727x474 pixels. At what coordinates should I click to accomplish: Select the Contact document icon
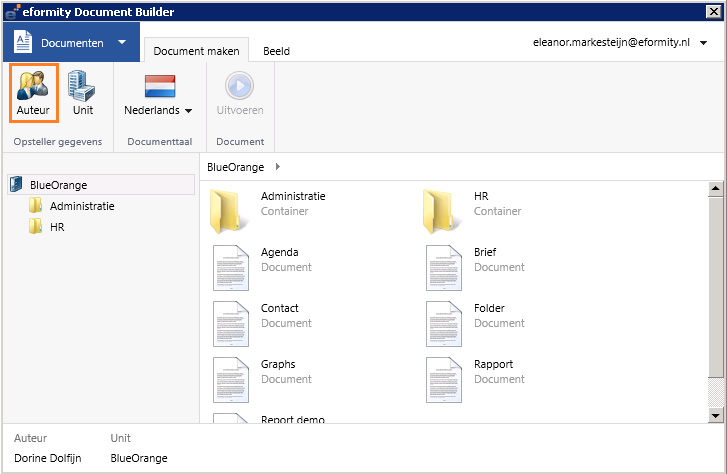point(230,324)
